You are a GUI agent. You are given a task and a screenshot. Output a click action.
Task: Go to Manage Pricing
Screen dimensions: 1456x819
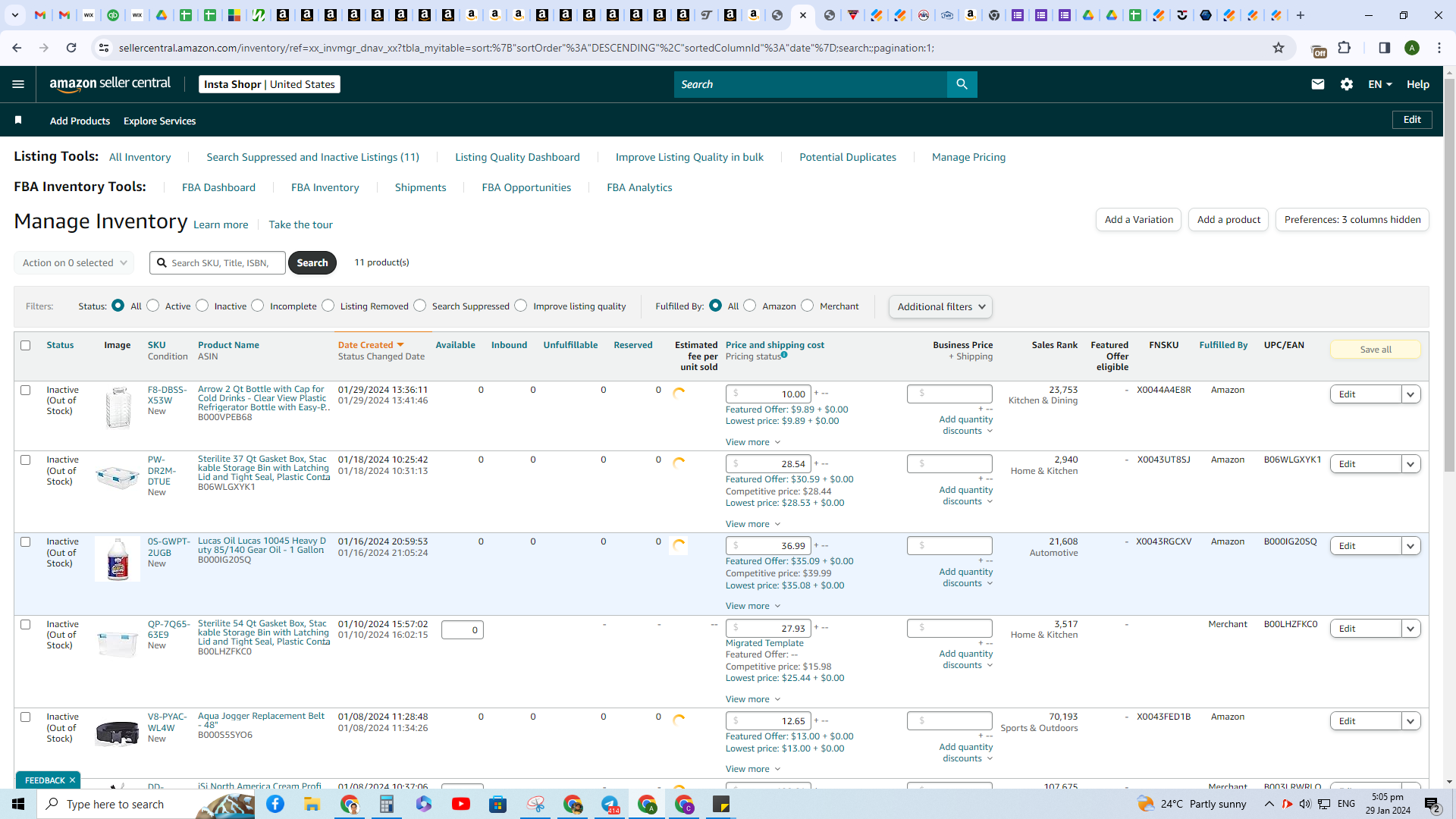click(968, 157)
